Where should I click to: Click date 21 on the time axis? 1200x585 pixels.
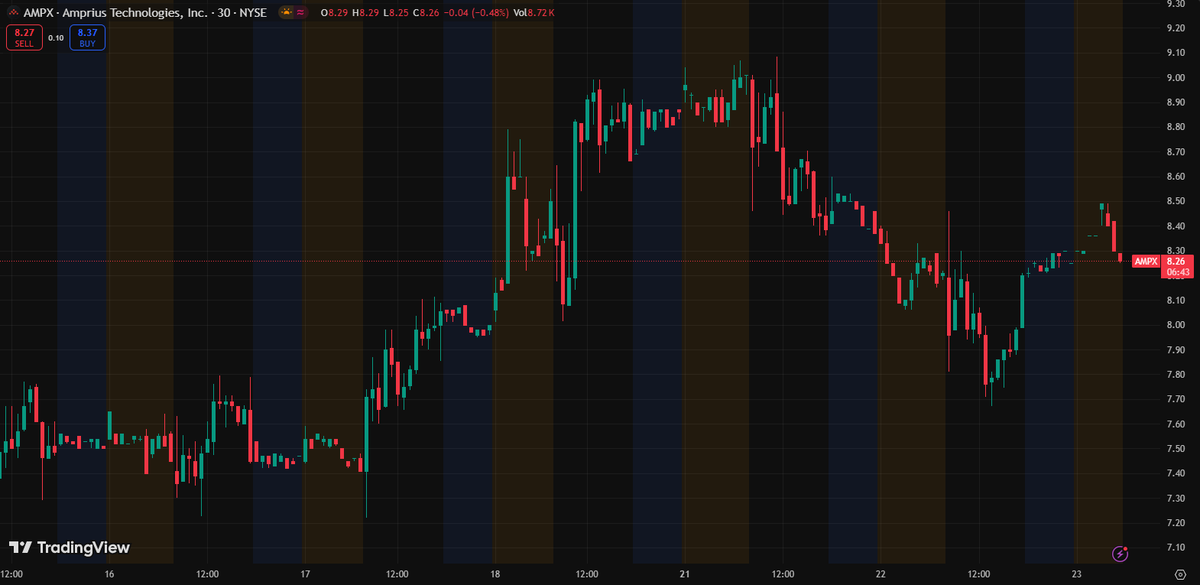[685, 574]
